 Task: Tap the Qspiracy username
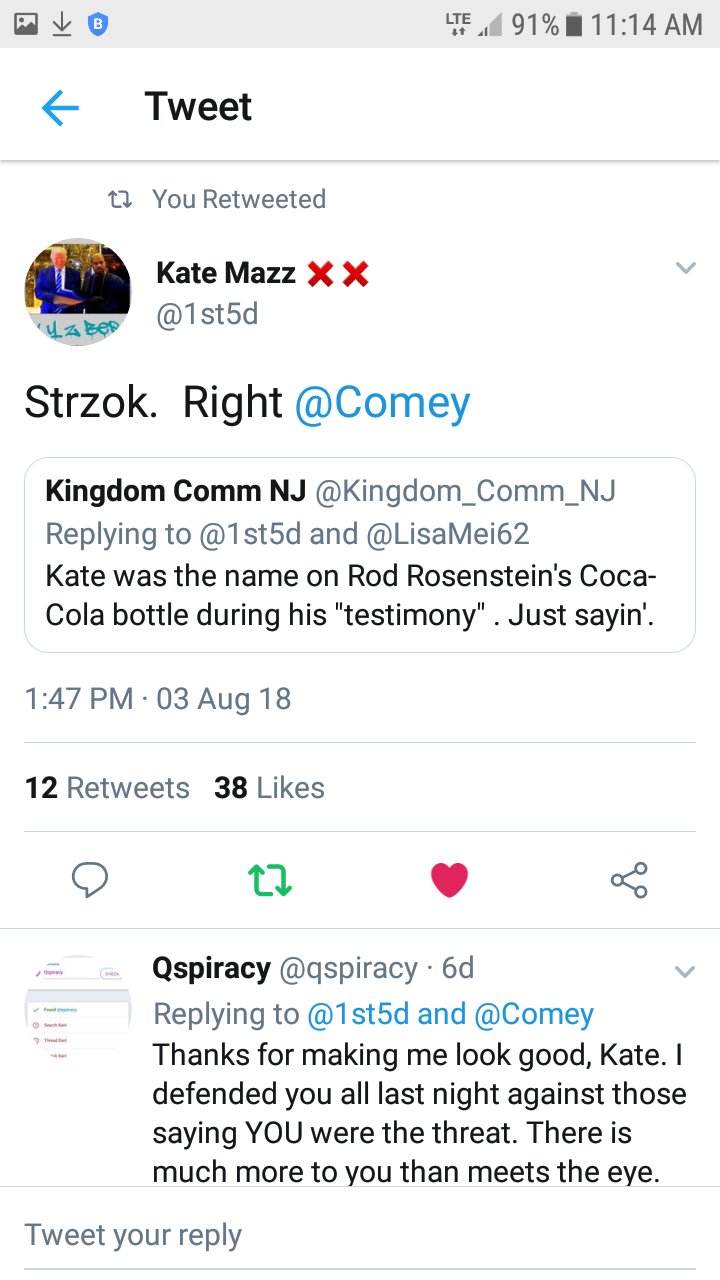click(x=211, y=968)
